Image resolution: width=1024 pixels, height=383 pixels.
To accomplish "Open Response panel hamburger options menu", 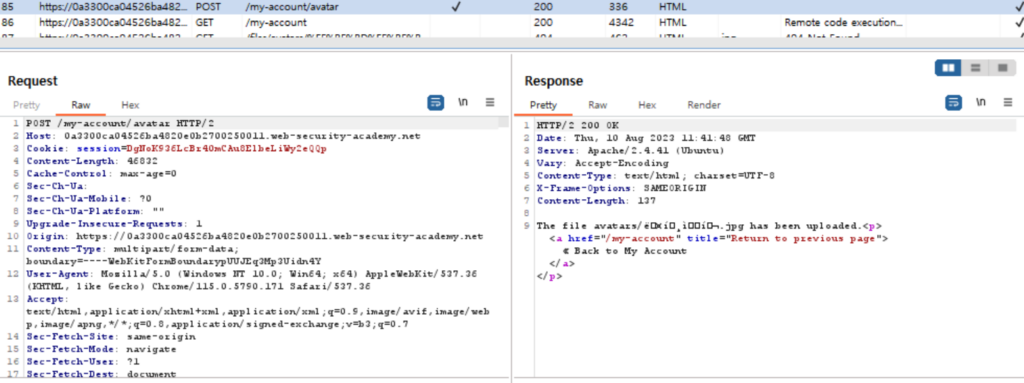I will 1008,103.
